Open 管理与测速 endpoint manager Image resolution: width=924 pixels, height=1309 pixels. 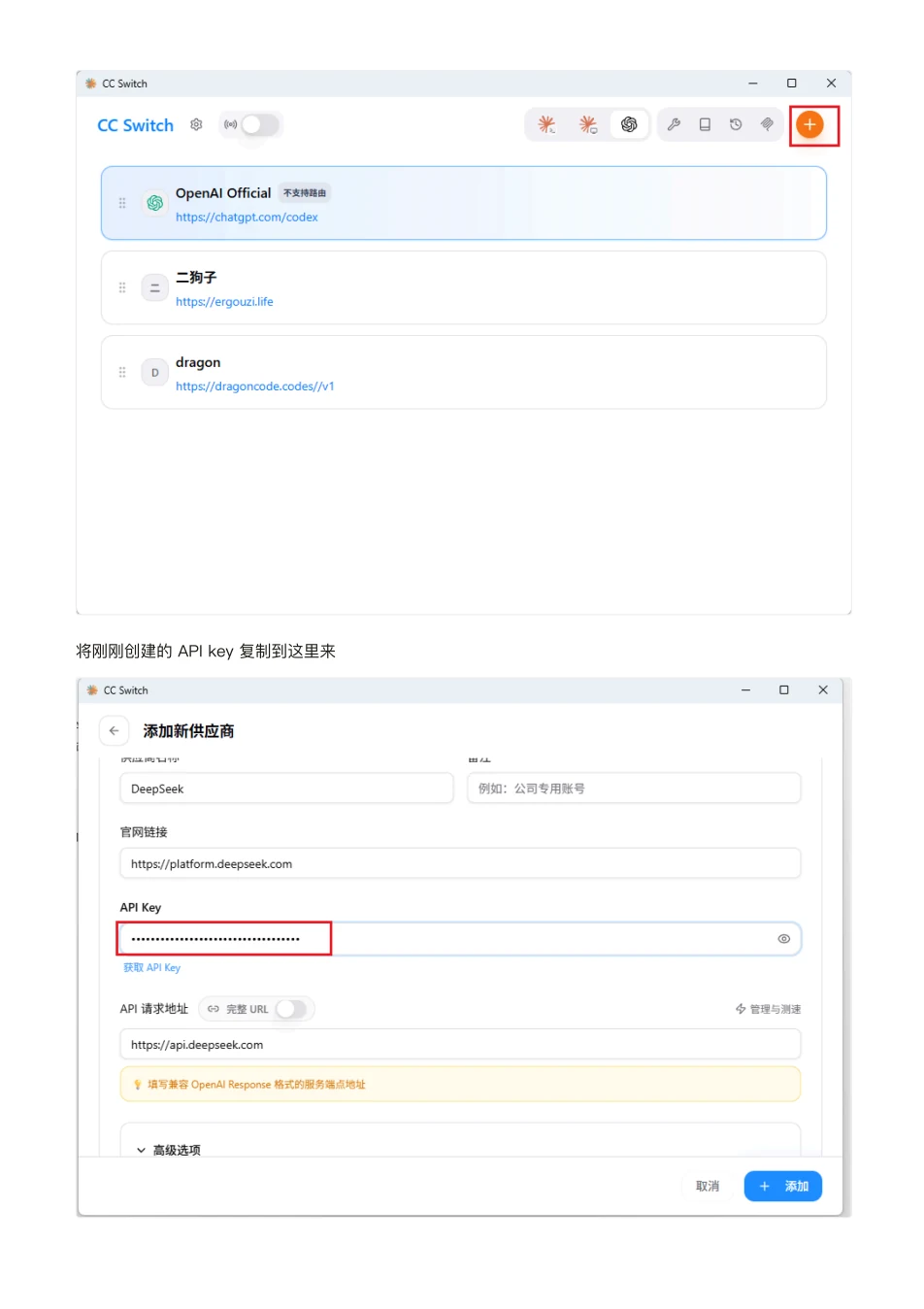pos(768,1009)
